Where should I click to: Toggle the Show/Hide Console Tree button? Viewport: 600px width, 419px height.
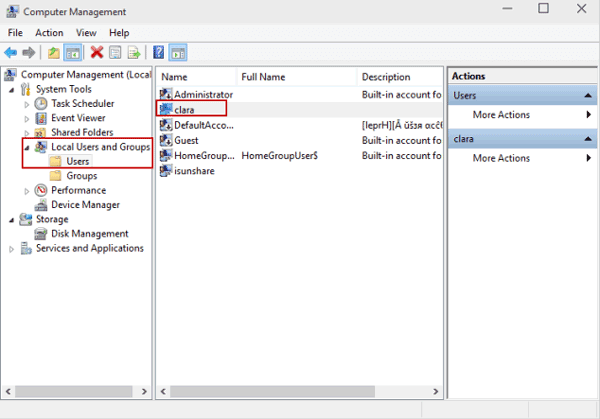73,52
